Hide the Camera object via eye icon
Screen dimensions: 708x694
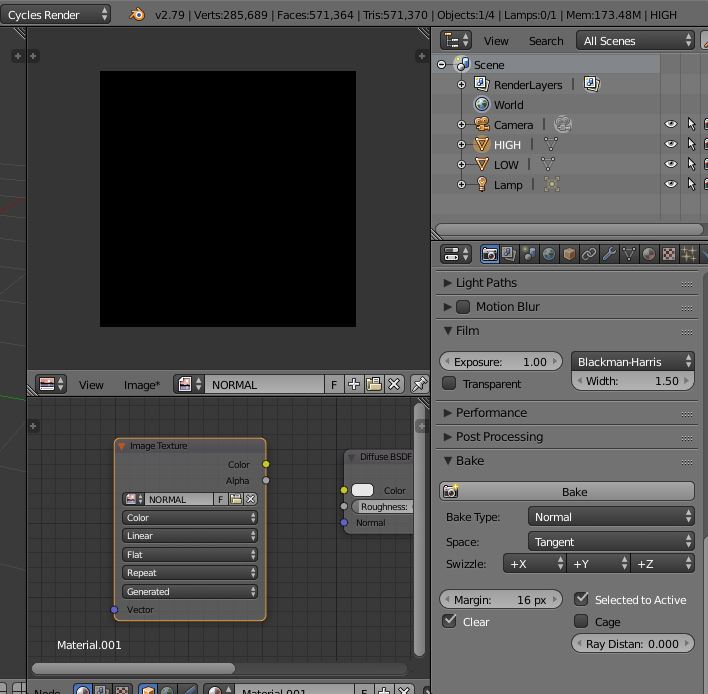[671, 124]
